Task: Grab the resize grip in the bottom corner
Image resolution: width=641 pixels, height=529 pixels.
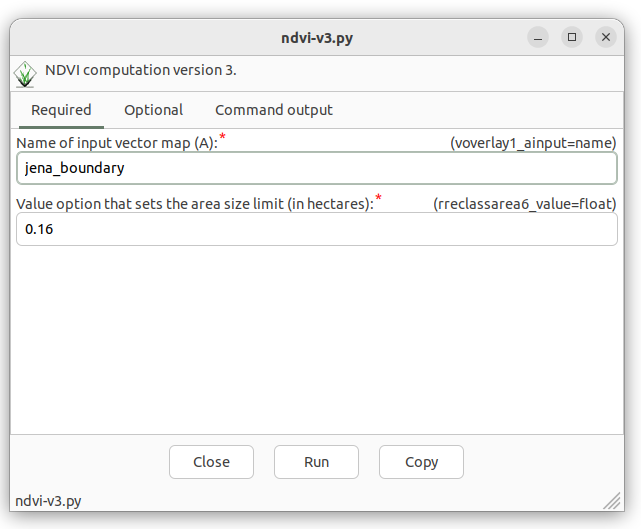Action: pos(612,501)
